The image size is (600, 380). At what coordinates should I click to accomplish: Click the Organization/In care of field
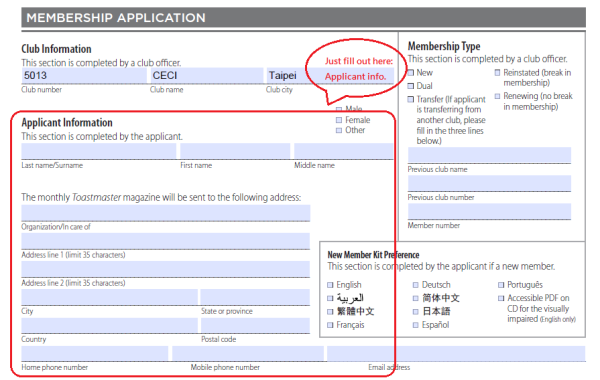[166, 213]
